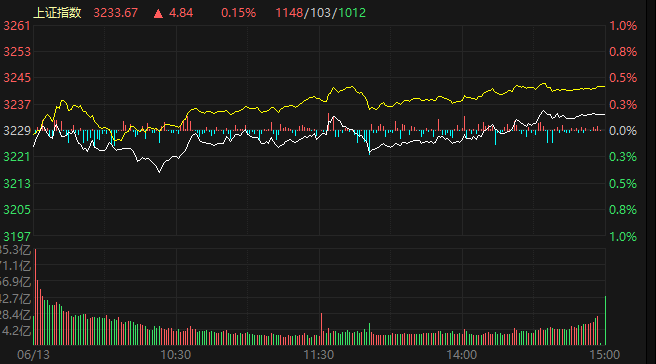Image resolution: width=656 pixels, height=364 pixels.
Task: Click the 15:00 closing time marker
Action: (605, 355)
